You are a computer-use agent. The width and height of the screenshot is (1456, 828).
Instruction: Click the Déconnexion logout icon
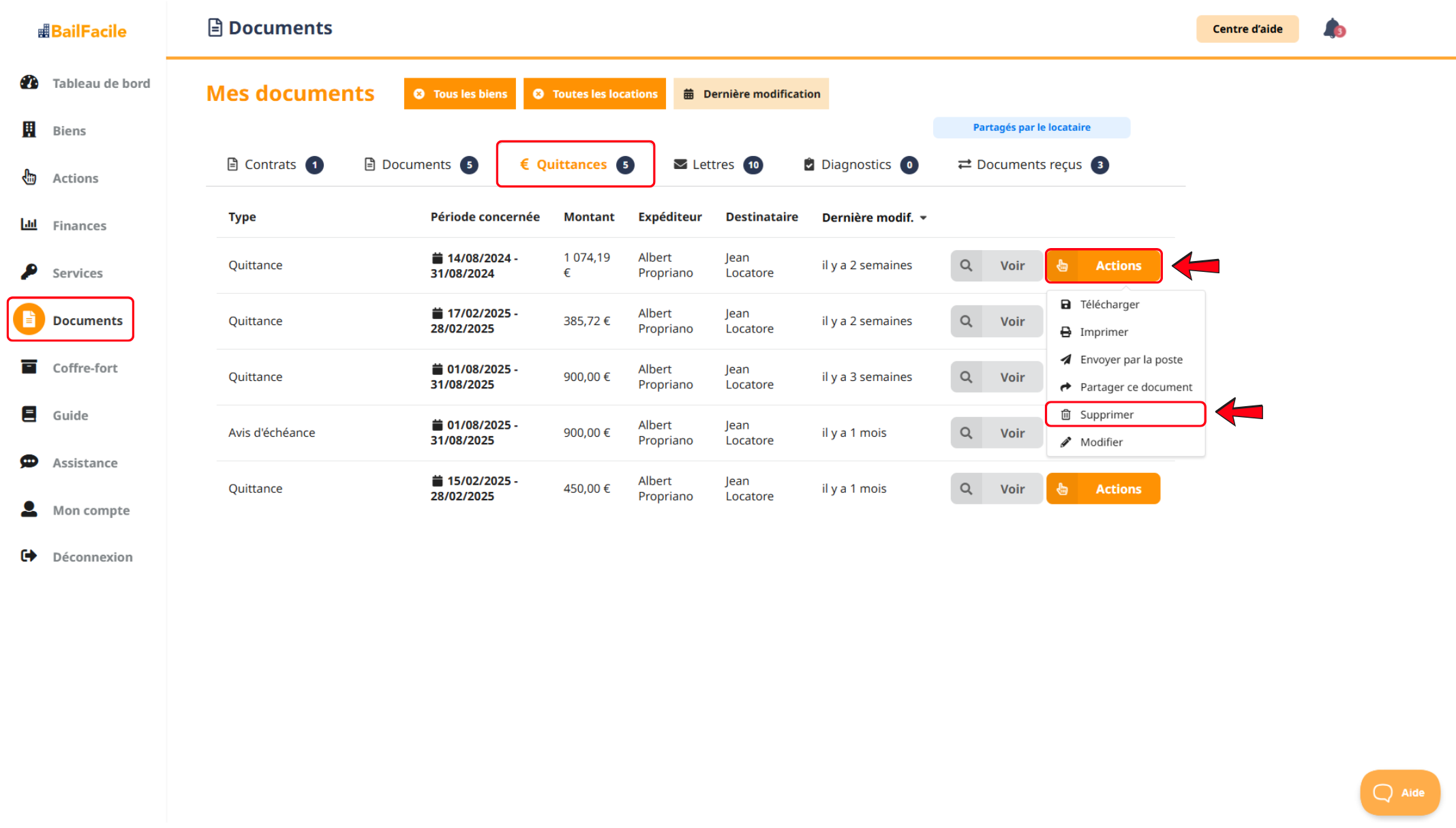point(29,556)
